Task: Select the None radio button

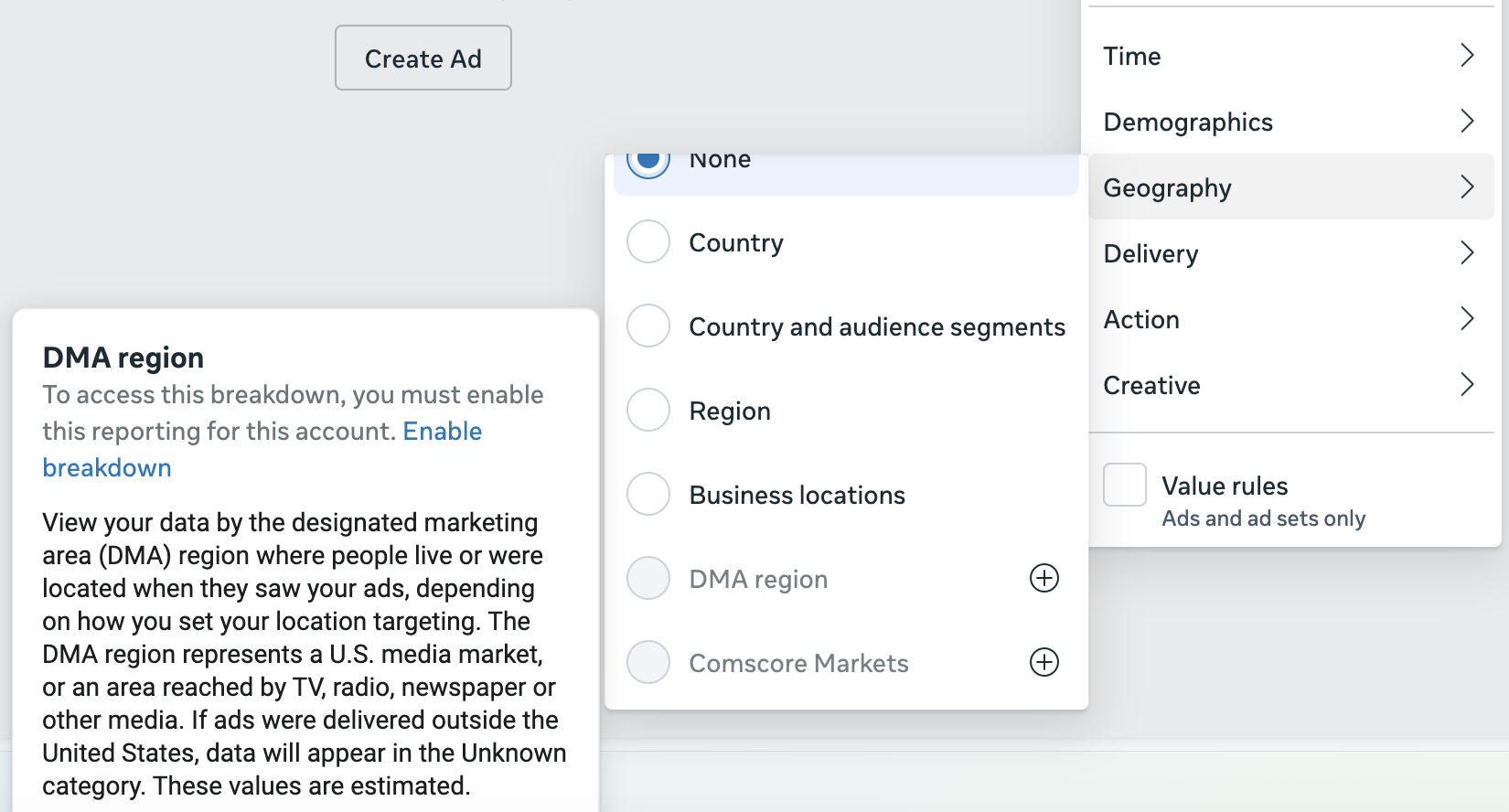Action: click(648, 162)
